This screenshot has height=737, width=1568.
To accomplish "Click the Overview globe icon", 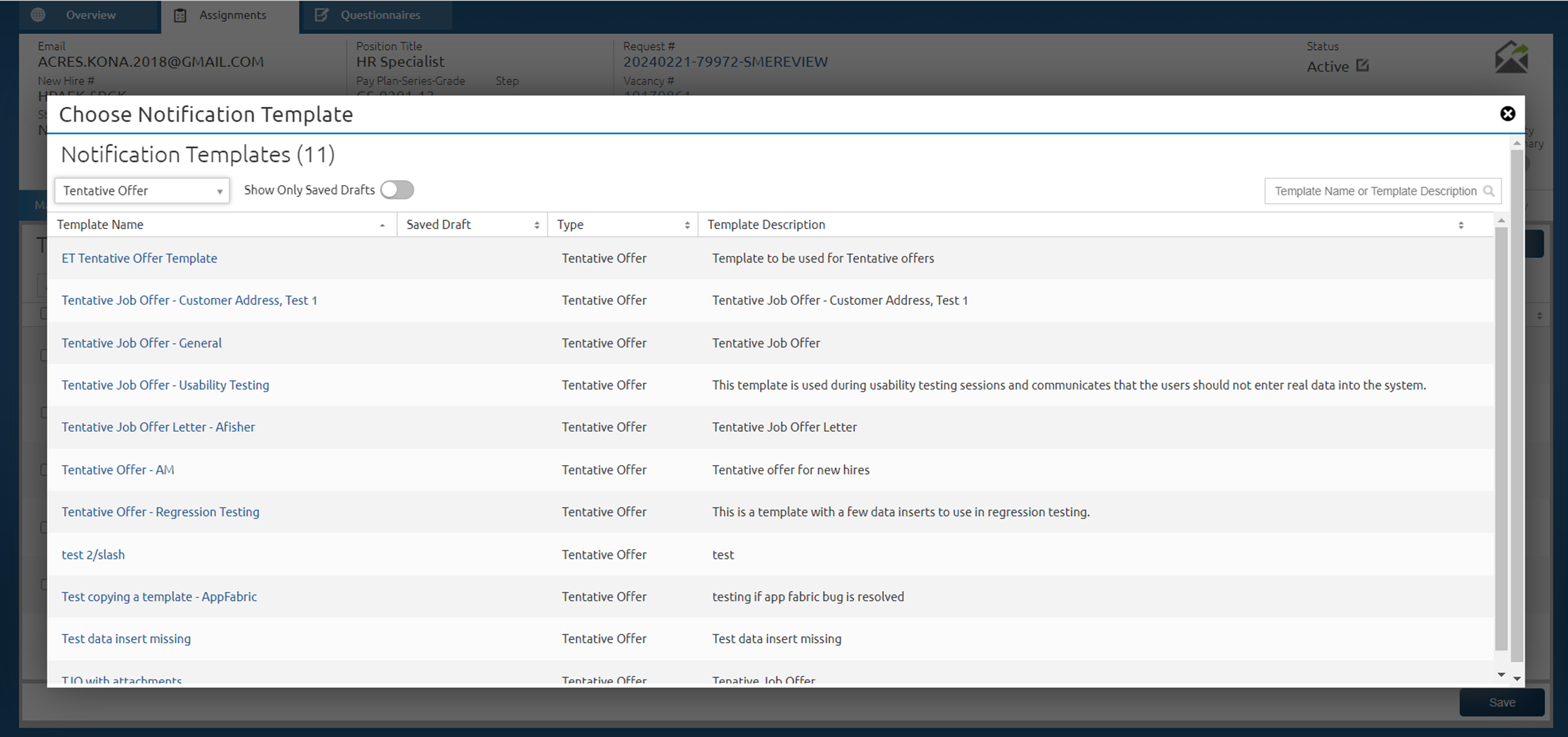I will pos(38,14).
